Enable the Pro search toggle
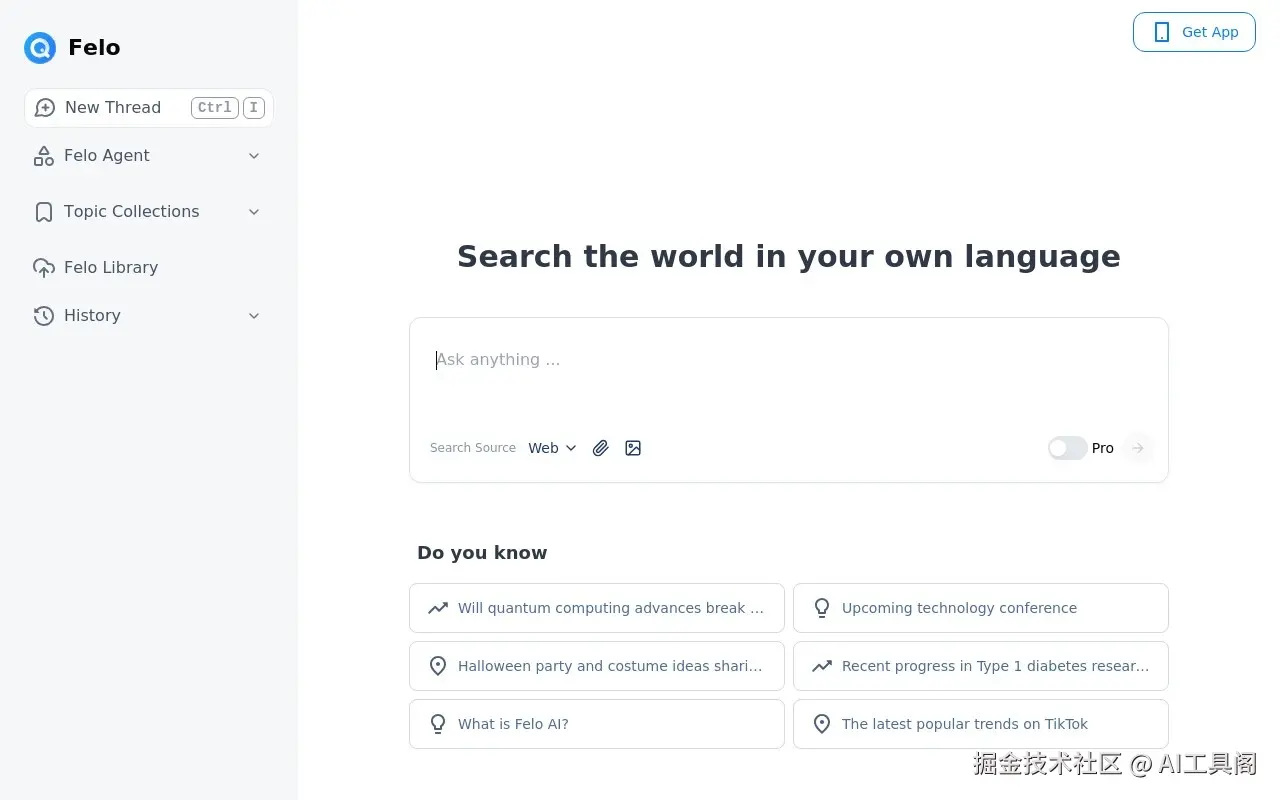The width and height of the screenshot is (1280, 800). [x=1067, y=448]
